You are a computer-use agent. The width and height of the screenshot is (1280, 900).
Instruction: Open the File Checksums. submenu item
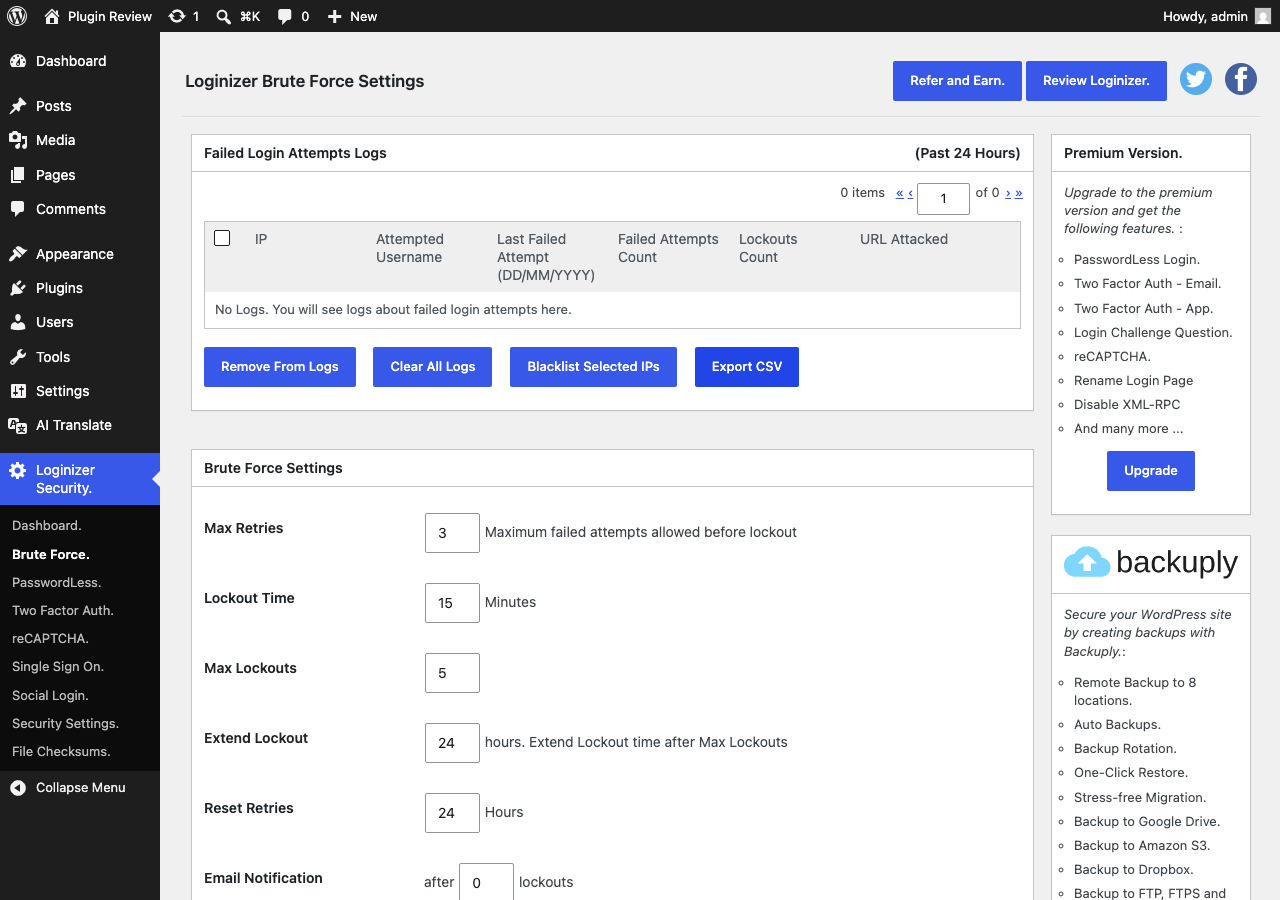click(x=80, y=751)
